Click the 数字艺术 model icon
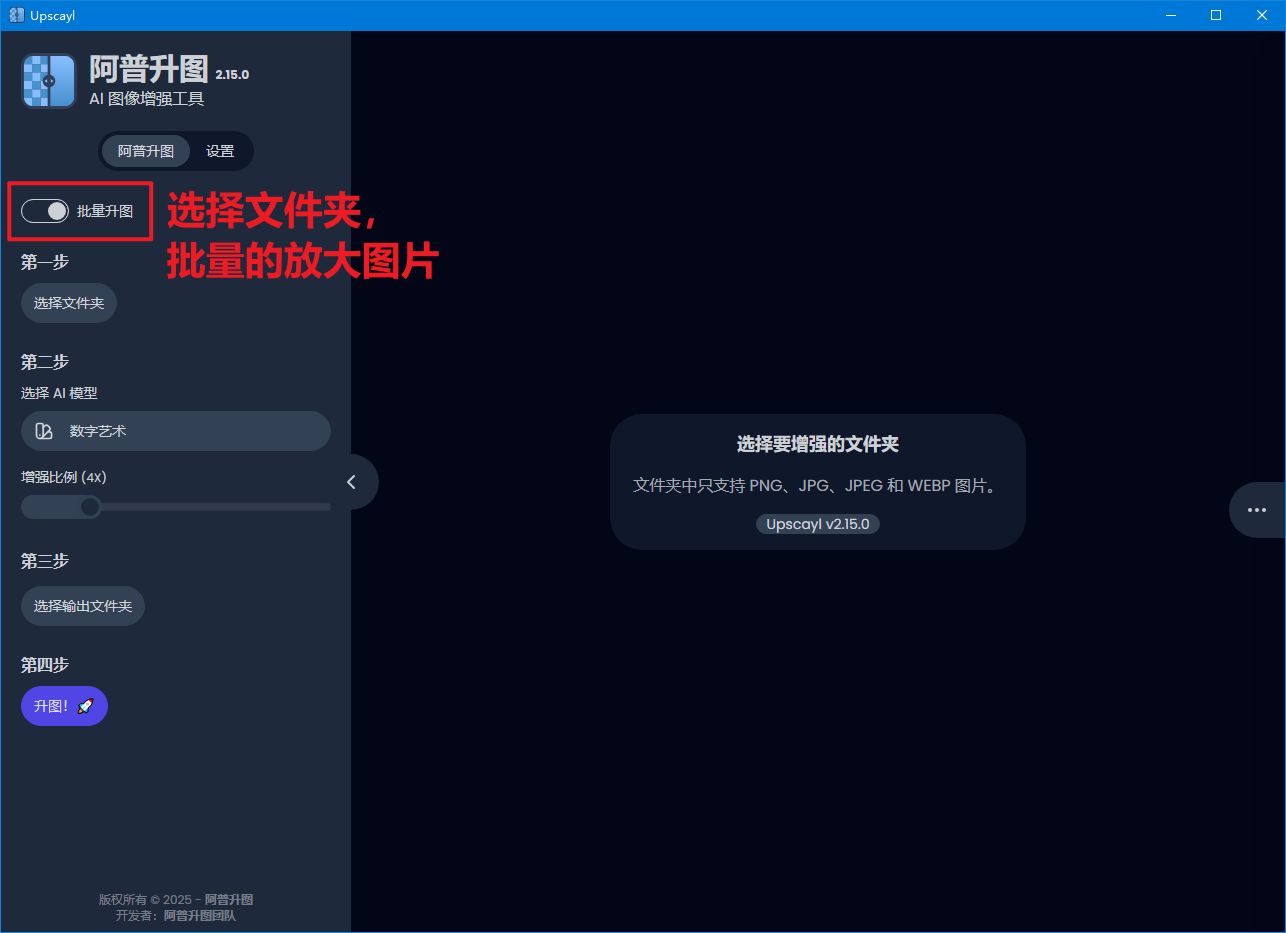 tap(44, 431)
